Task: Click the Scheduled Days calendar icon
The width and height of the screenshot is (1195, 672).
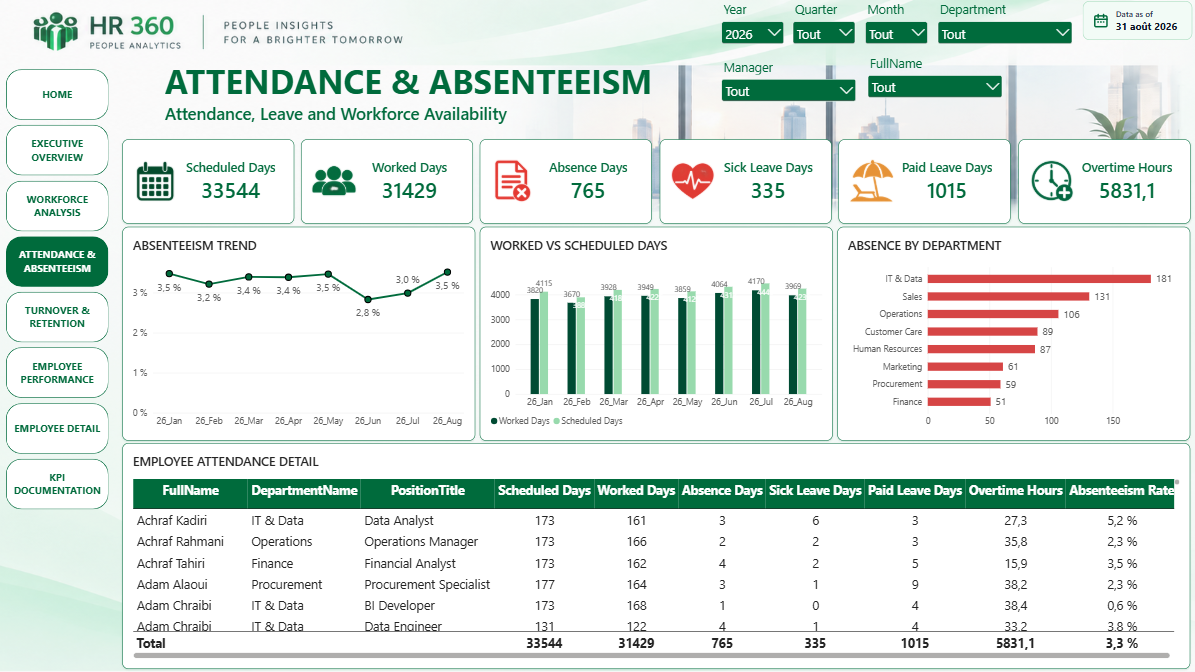Action: point(155,182)
